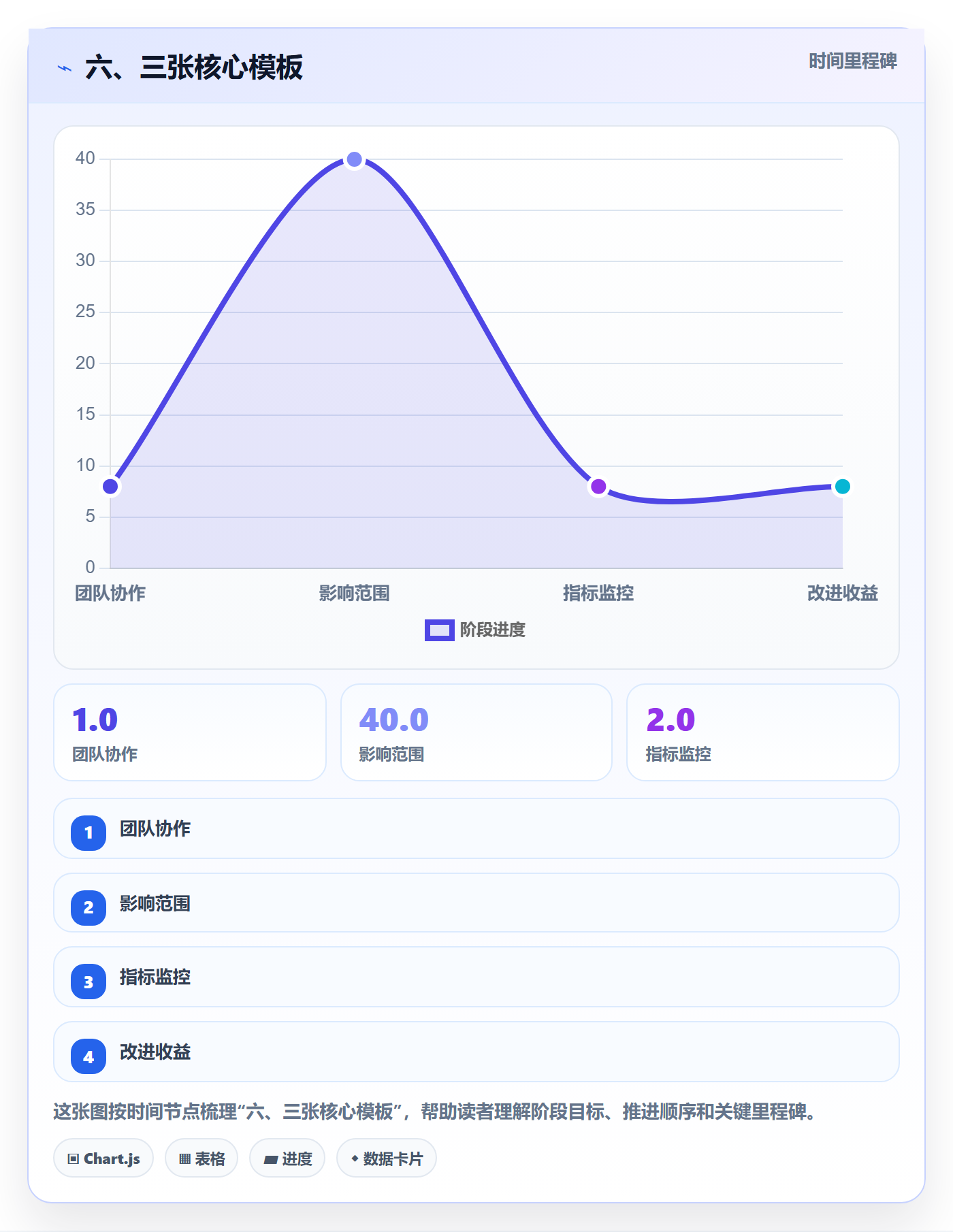Click the 1.0 value in the stat card
The image size is (953, 1232).
(95, 720)
